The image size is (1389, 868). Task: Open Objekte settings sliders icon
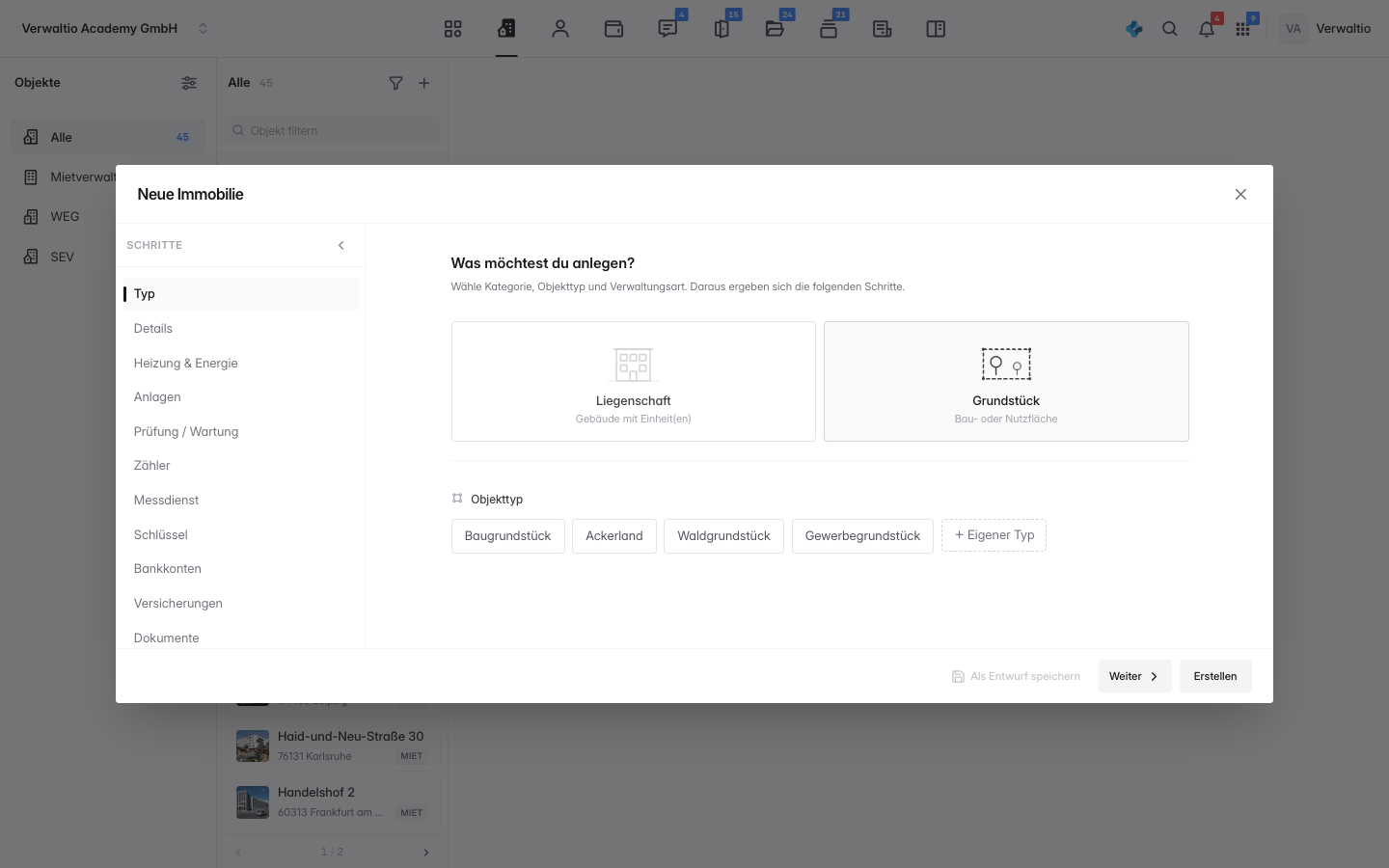point(189,83)
